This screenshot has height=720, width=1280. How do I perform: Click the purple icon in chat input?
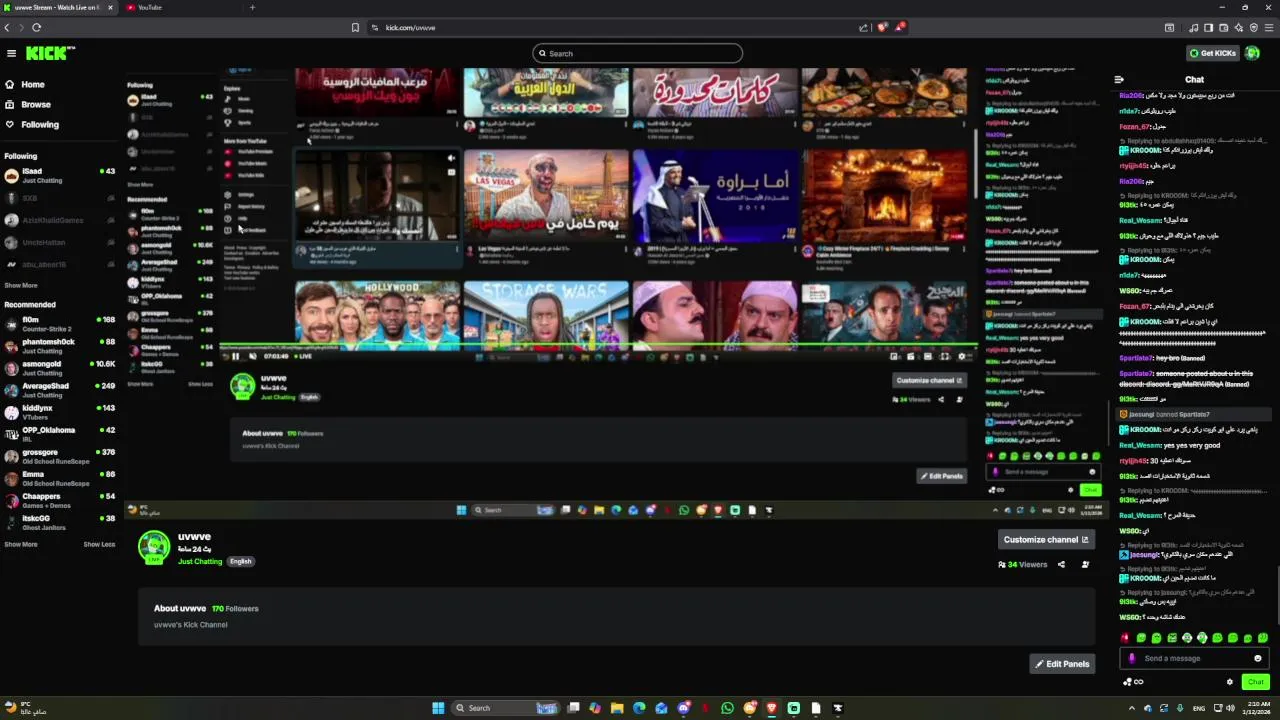point(1132,658)
